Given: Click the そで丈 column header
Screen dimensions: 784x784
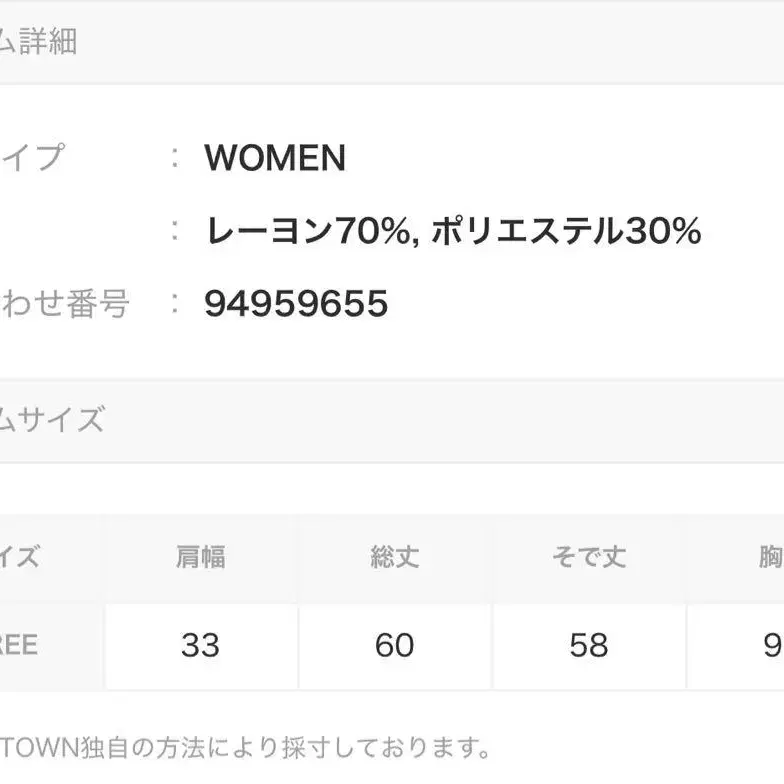Looking at the screenshot, I should [x=588, y=557].
